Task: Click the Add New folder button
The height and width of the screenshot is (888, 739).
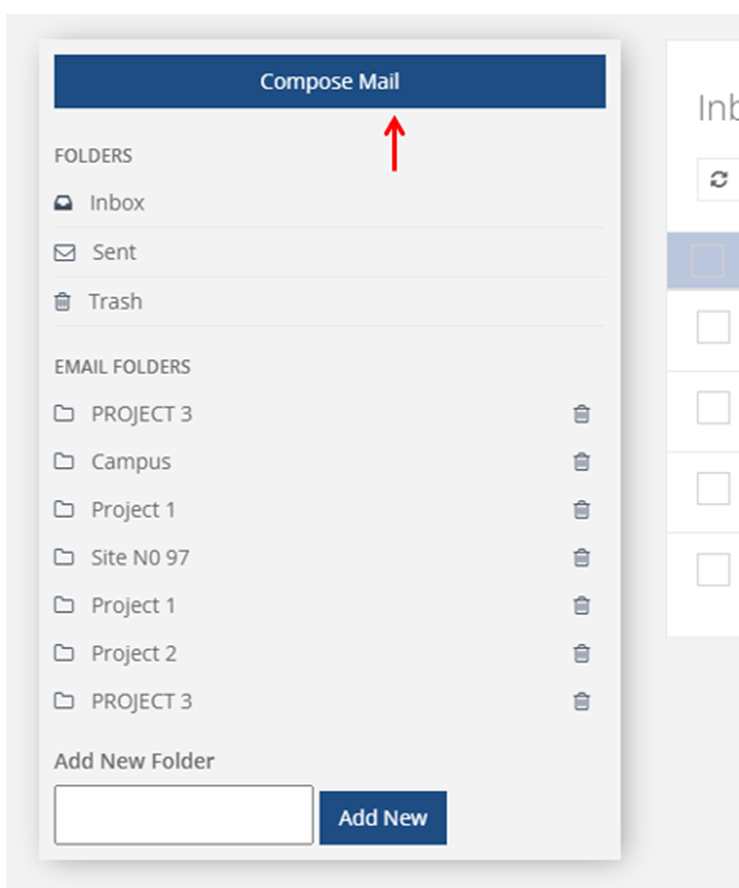Action: (x=383, y=818)
